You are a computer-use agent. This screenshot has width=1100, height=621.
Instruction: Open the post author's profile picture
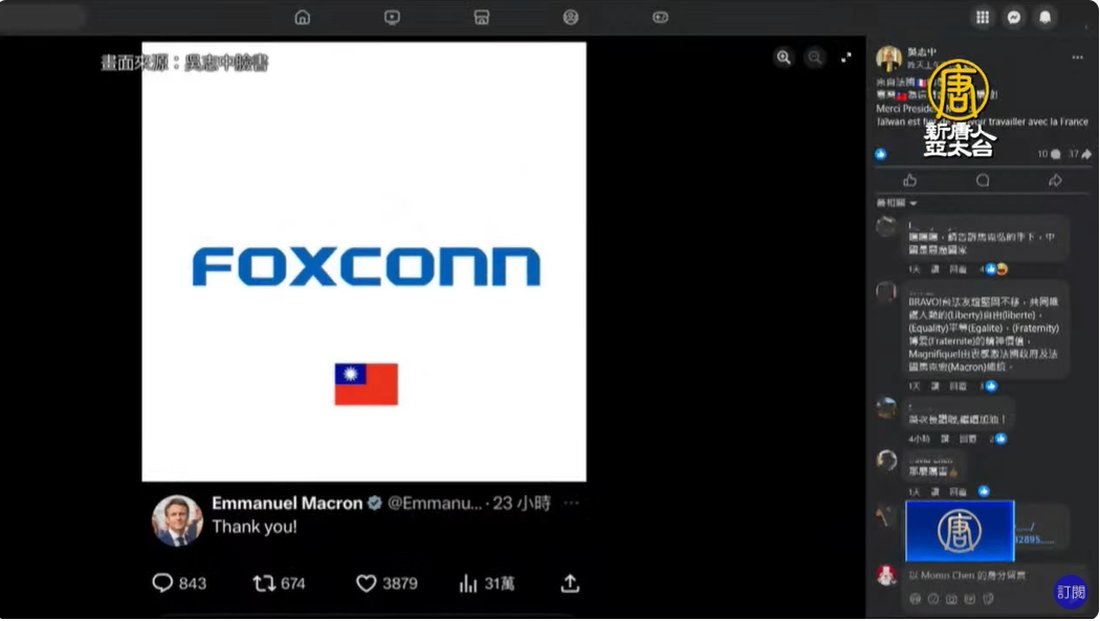click(889, 58)
